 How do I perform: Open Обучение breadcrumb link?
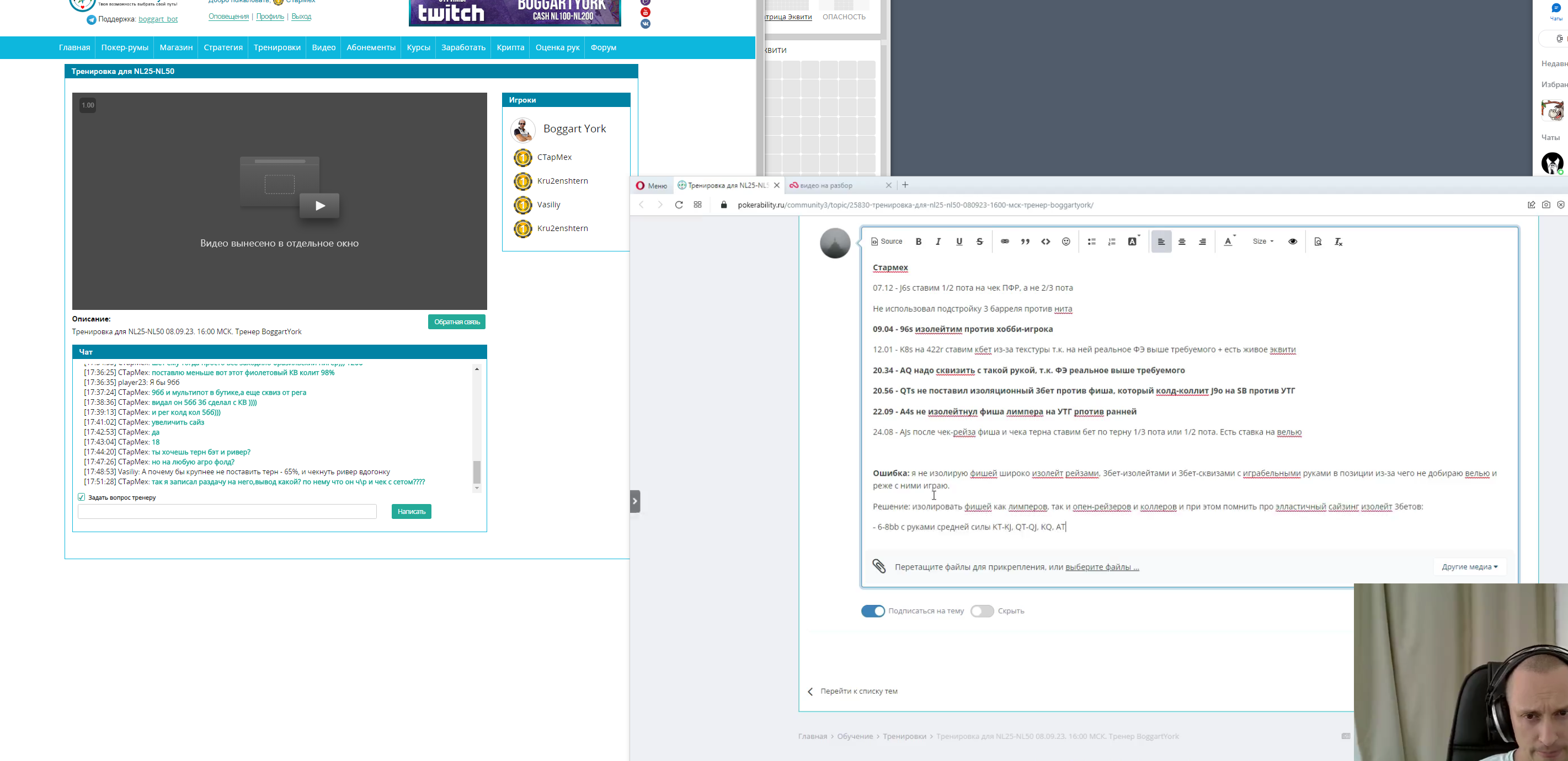[855, 736]
